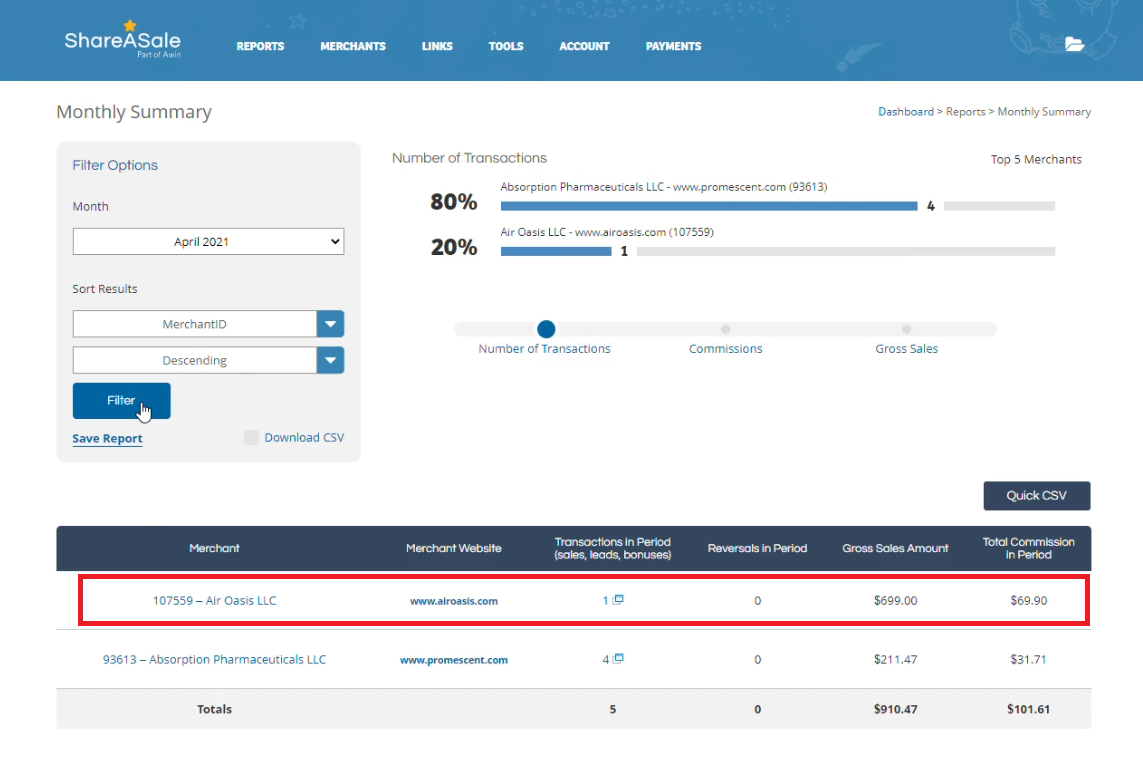Click merchant 93613 – Absorption Pharmaceuticals LLC
Image resolution: width=1143 pixels, height=763 pixels.
[214, 660]
